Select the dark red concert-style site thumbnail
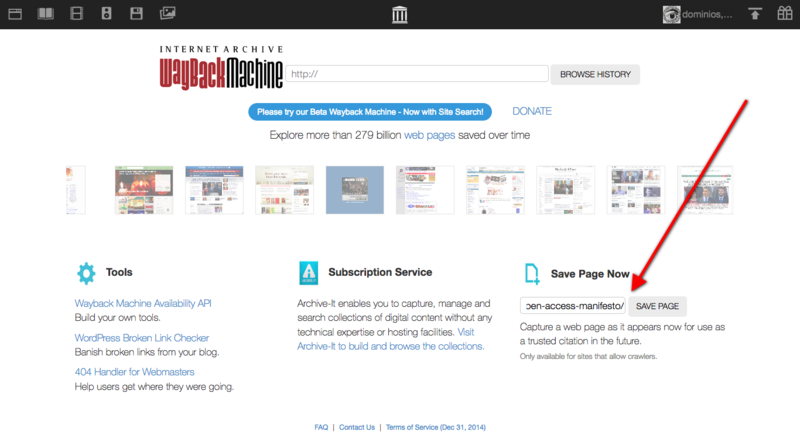The width and height of the screenshot is (800, 438). coord(144,190)
